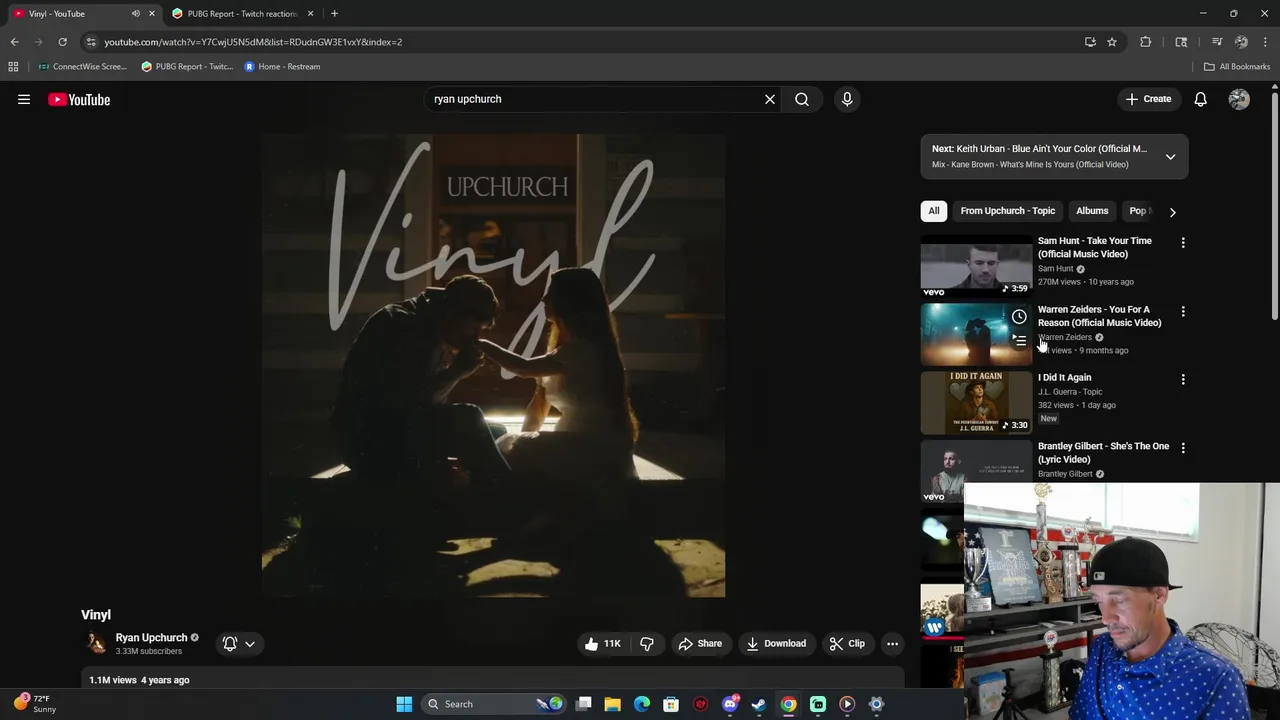This screenshot has height=720, width=1280.
Task: Select the From Upchurch - Topic chip
Action: click(1007, 211)
